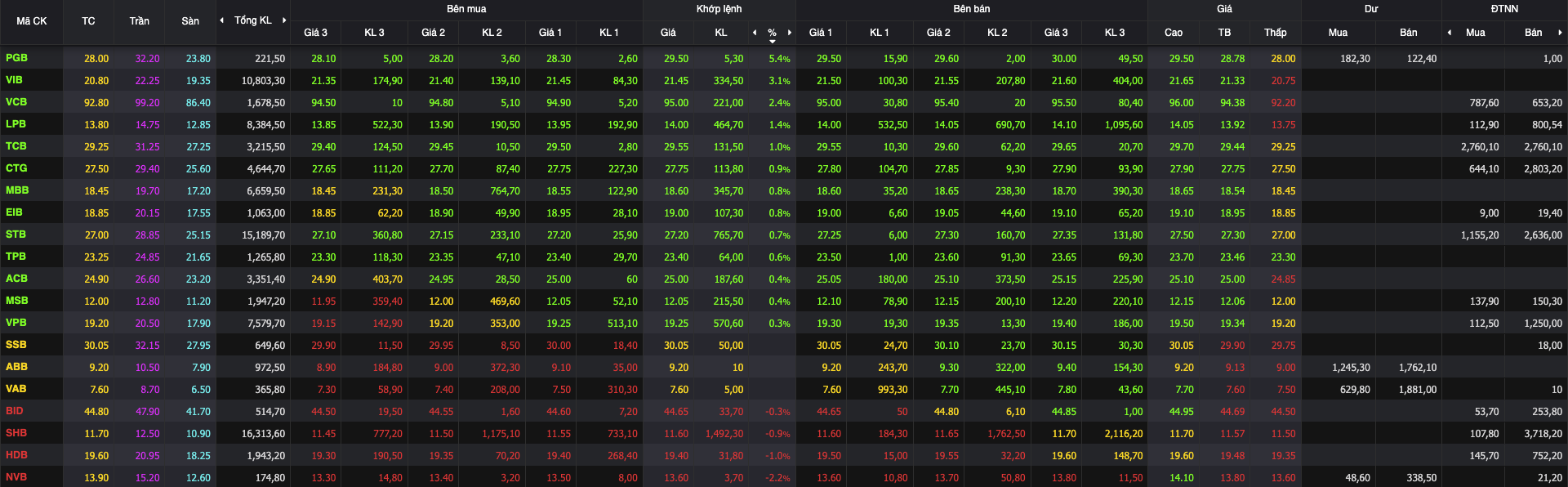Click the ĐTNN group header
This screenshot has height=487, width=1568.
click(1504, 9)
